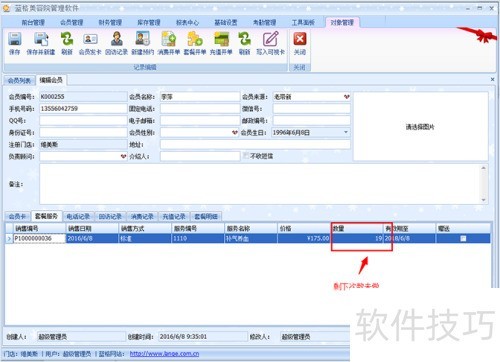This screenshot has width=500, height=362.
Task: Sort by the 服务名称 column header
Action: [251, 228]
